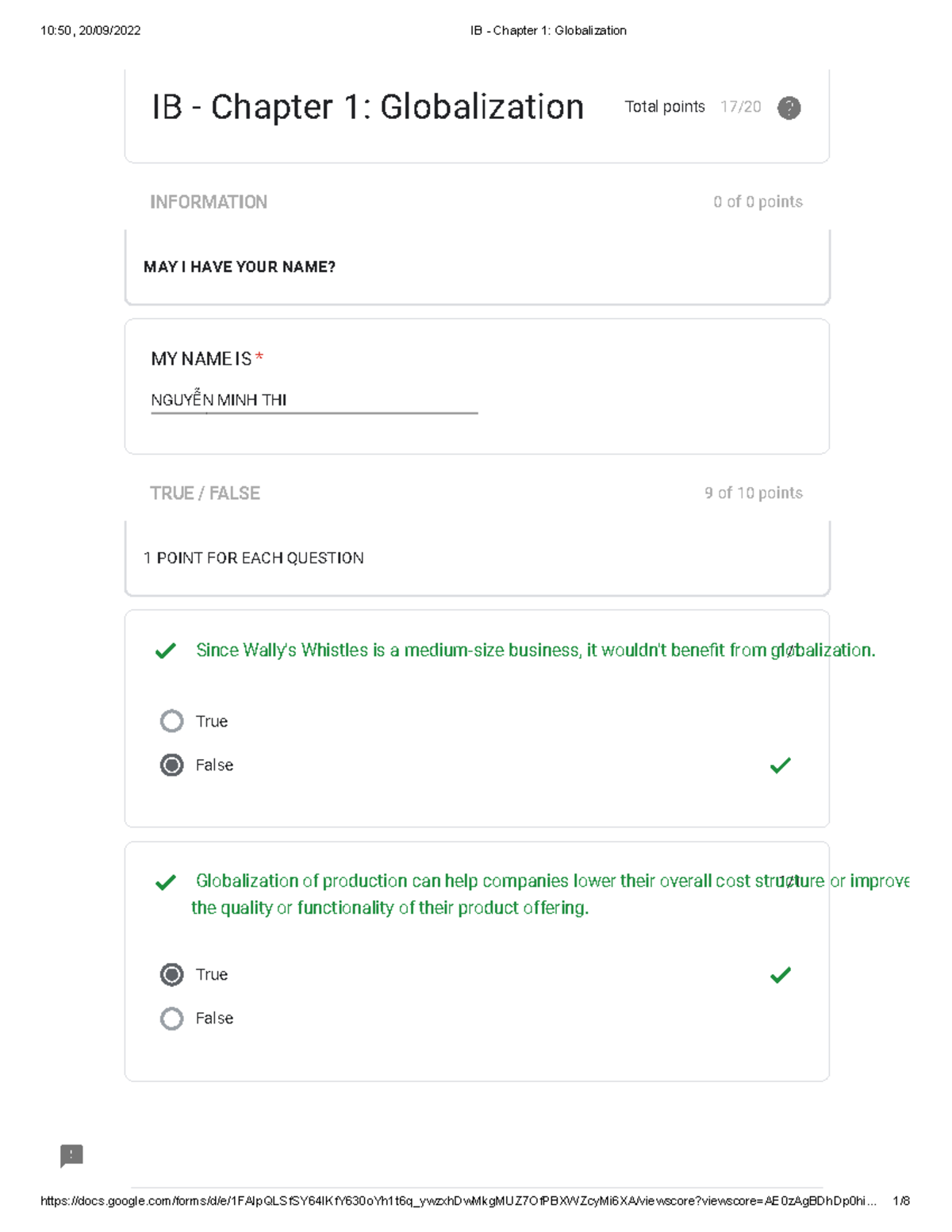This screenshot has width=952, height=1232.
Task: Click the red required asterisk after MY NAME IS
Action: [259, 359]
